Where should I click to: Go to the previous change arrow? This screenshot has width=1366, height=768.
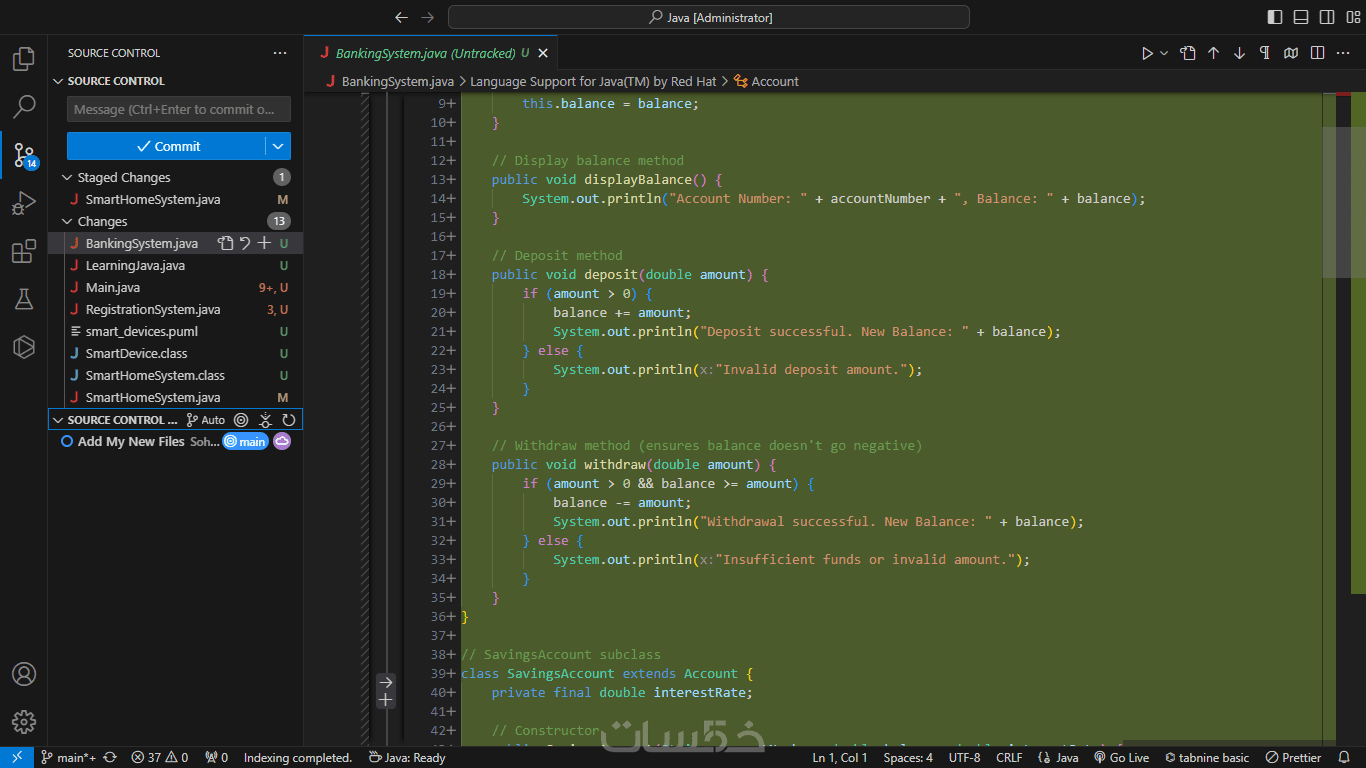(1214, 53)
